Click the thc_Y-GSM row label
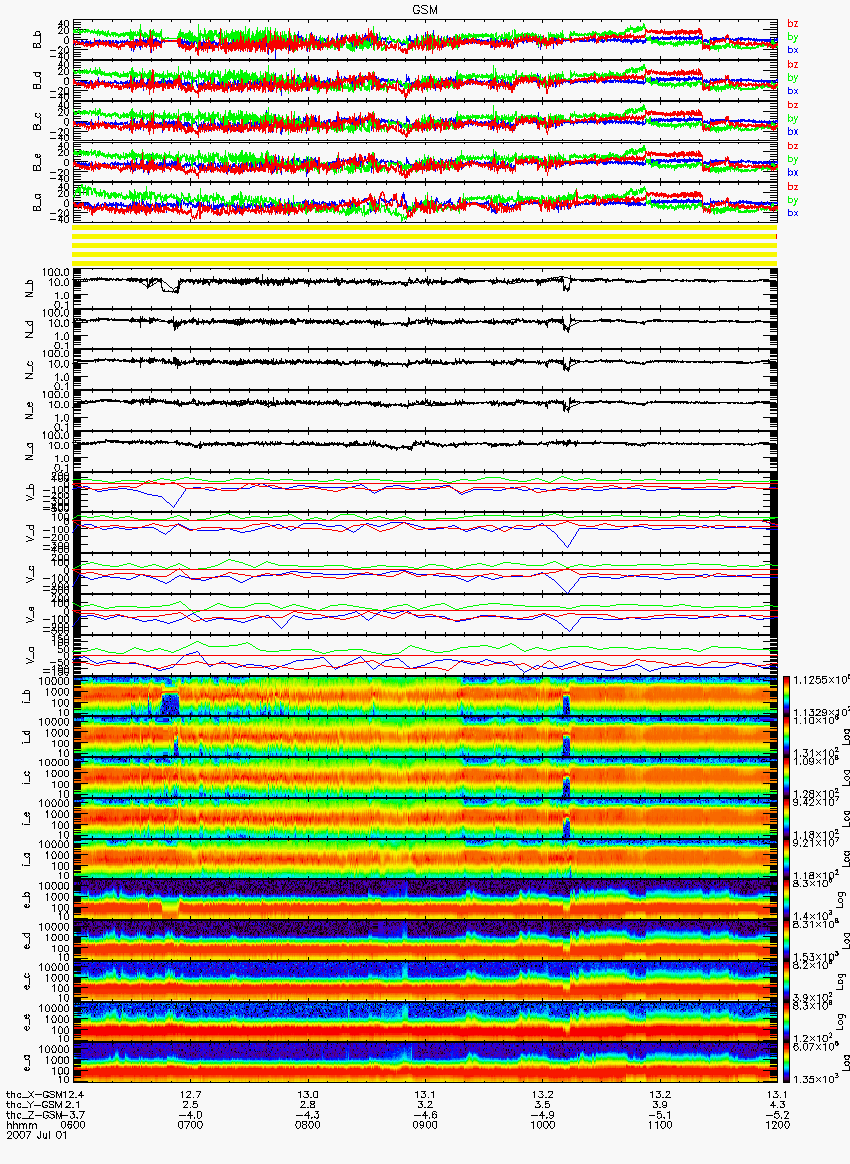The image size is (850, 1164). coord(34,1105)
